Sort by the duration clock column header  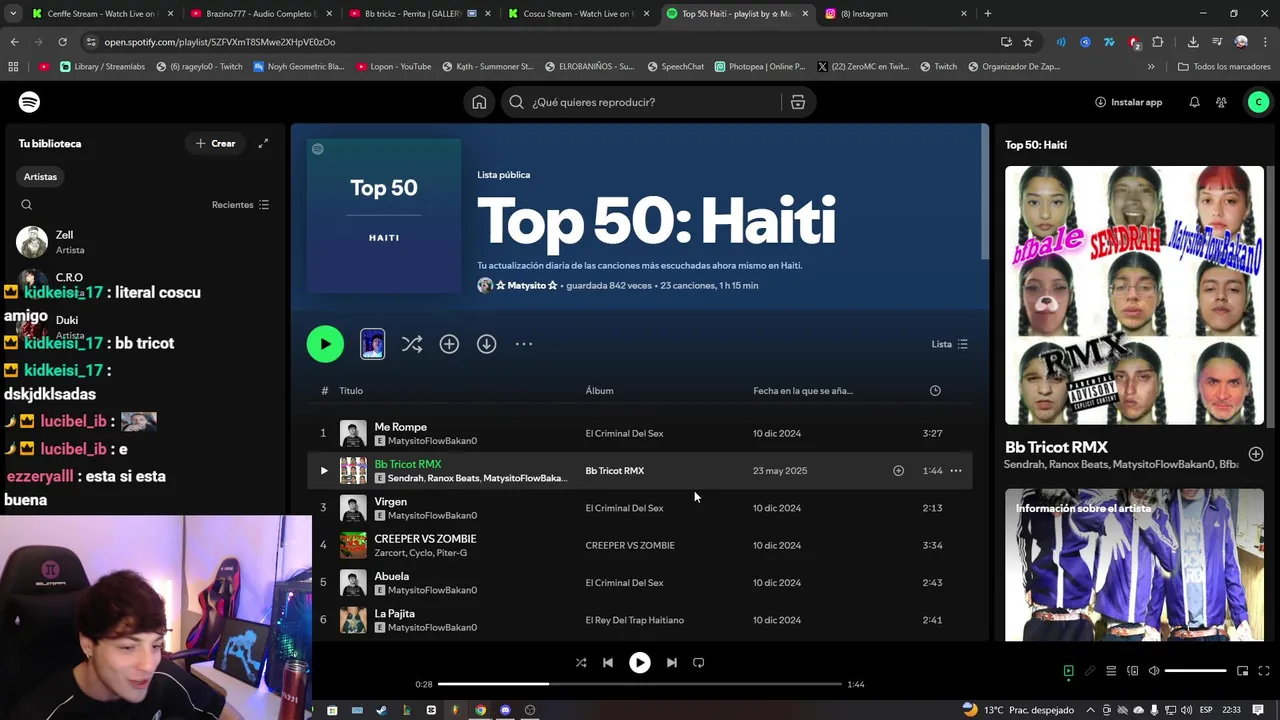(x=935, y=391)
